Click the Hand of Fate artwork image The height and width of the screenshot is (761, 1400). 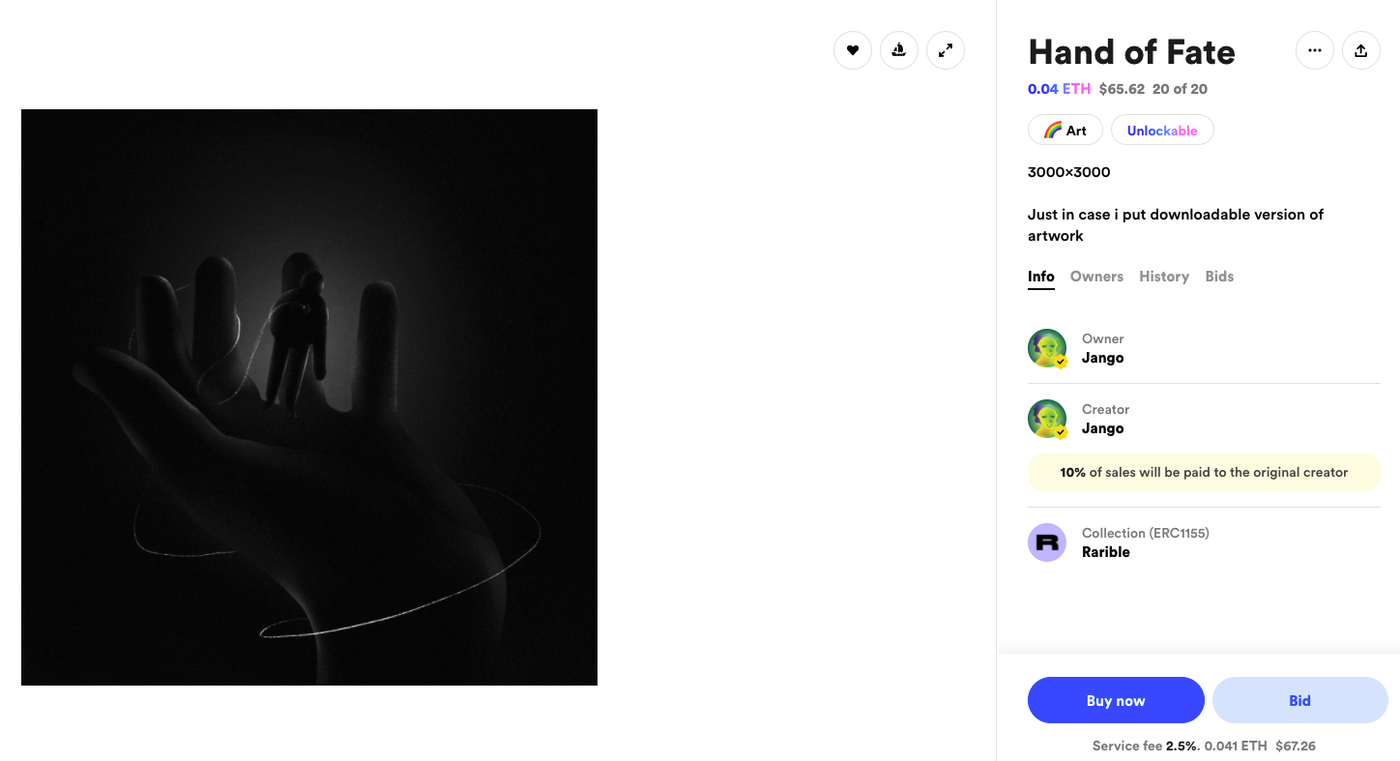coord(309,397)
